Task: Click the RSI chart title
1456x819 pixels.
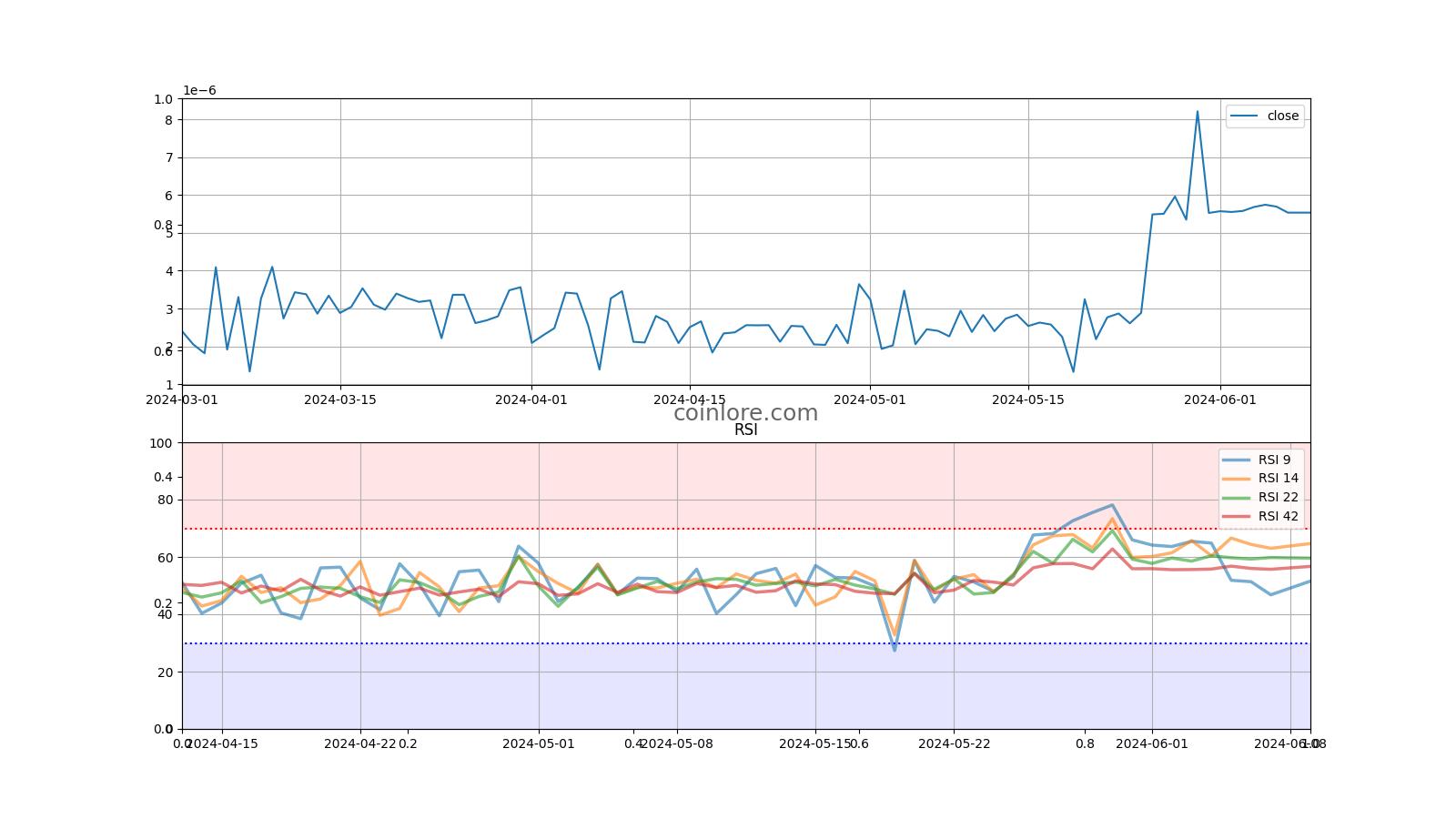Action: point(745,430)
